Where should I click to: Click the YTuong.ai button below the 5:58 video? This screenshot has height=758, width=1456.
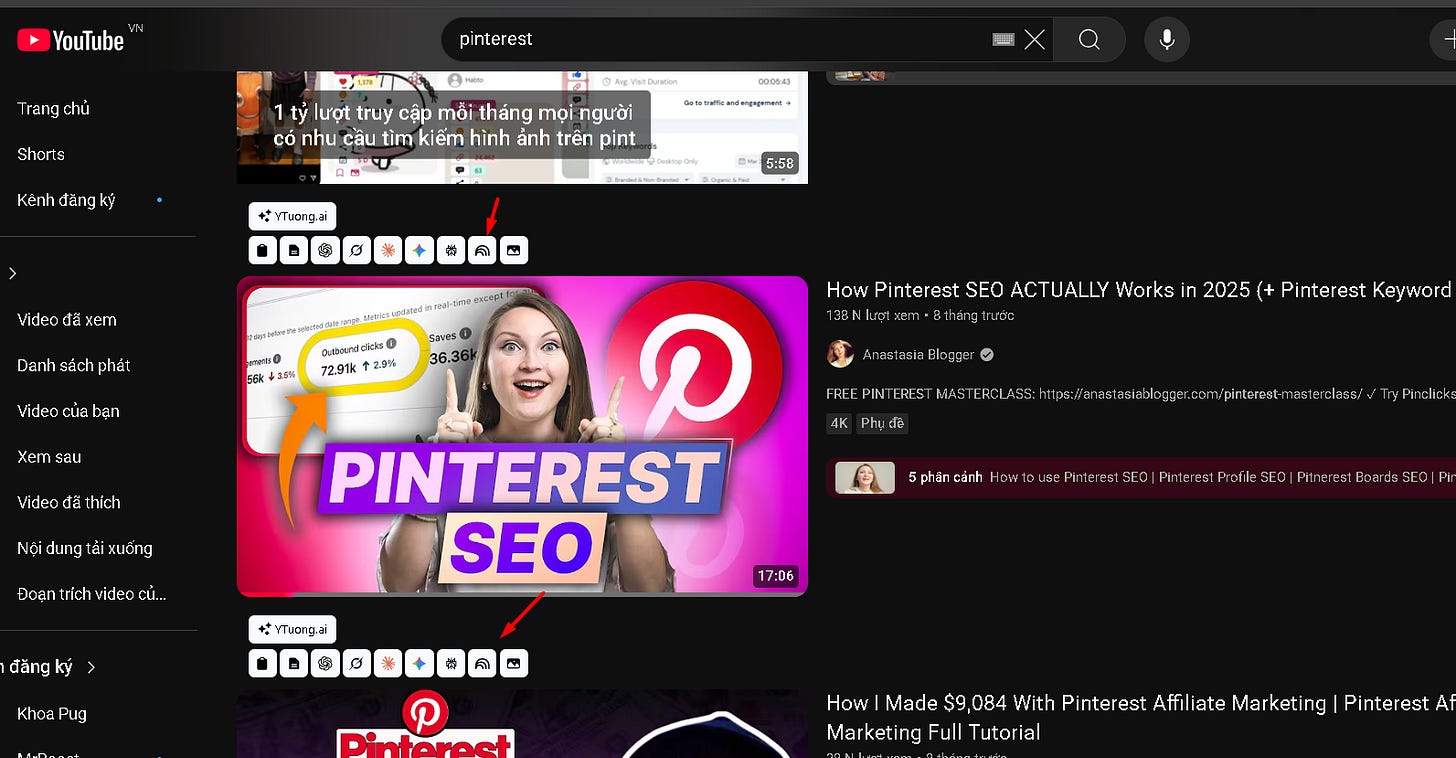(x=292, y=216)
